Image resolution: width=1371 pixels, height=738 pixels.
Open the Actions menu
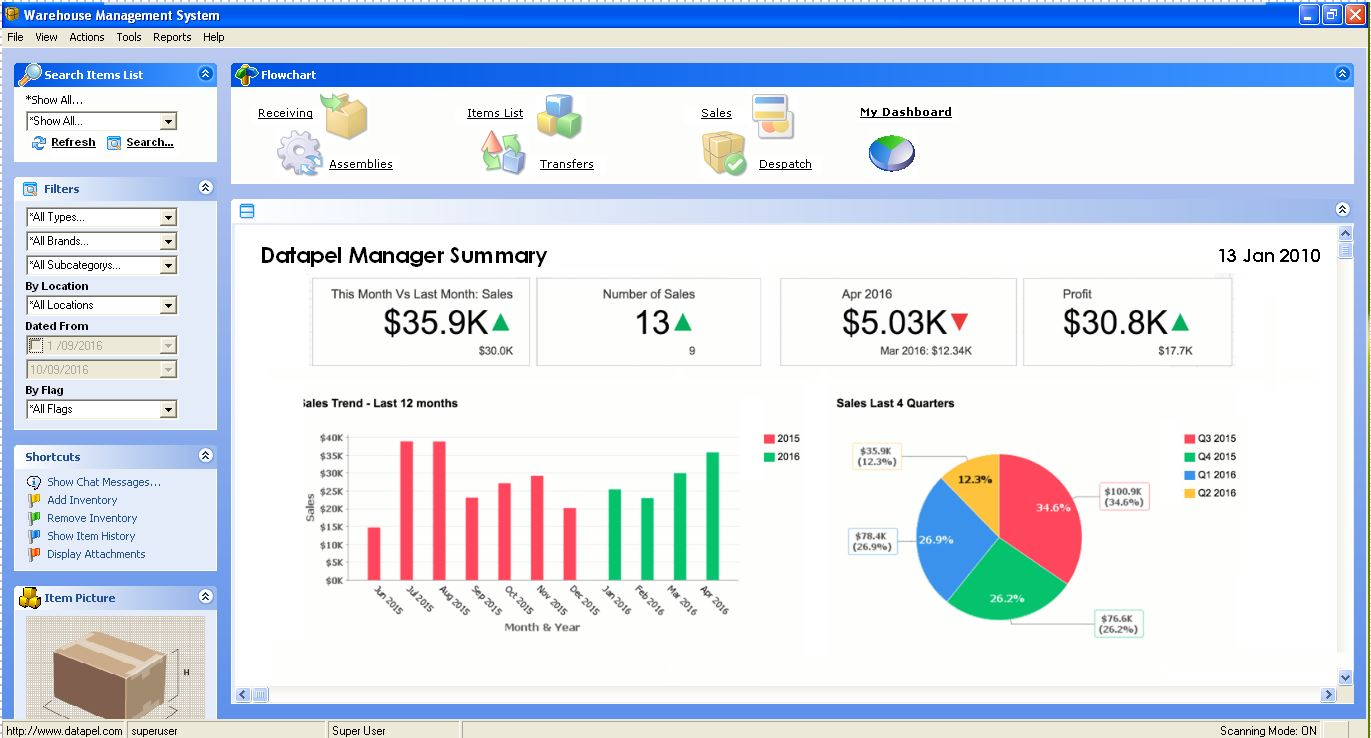coord(86,37)
